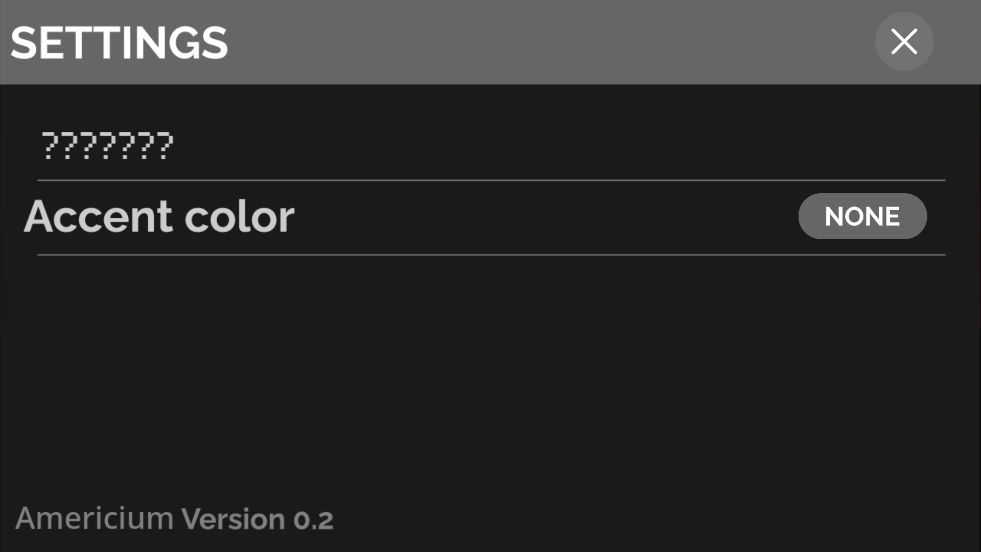The width and height of the screenshot is (981, 552).
Task: Cycle the accent color option NONE
Action: click(x=862, y=216)
